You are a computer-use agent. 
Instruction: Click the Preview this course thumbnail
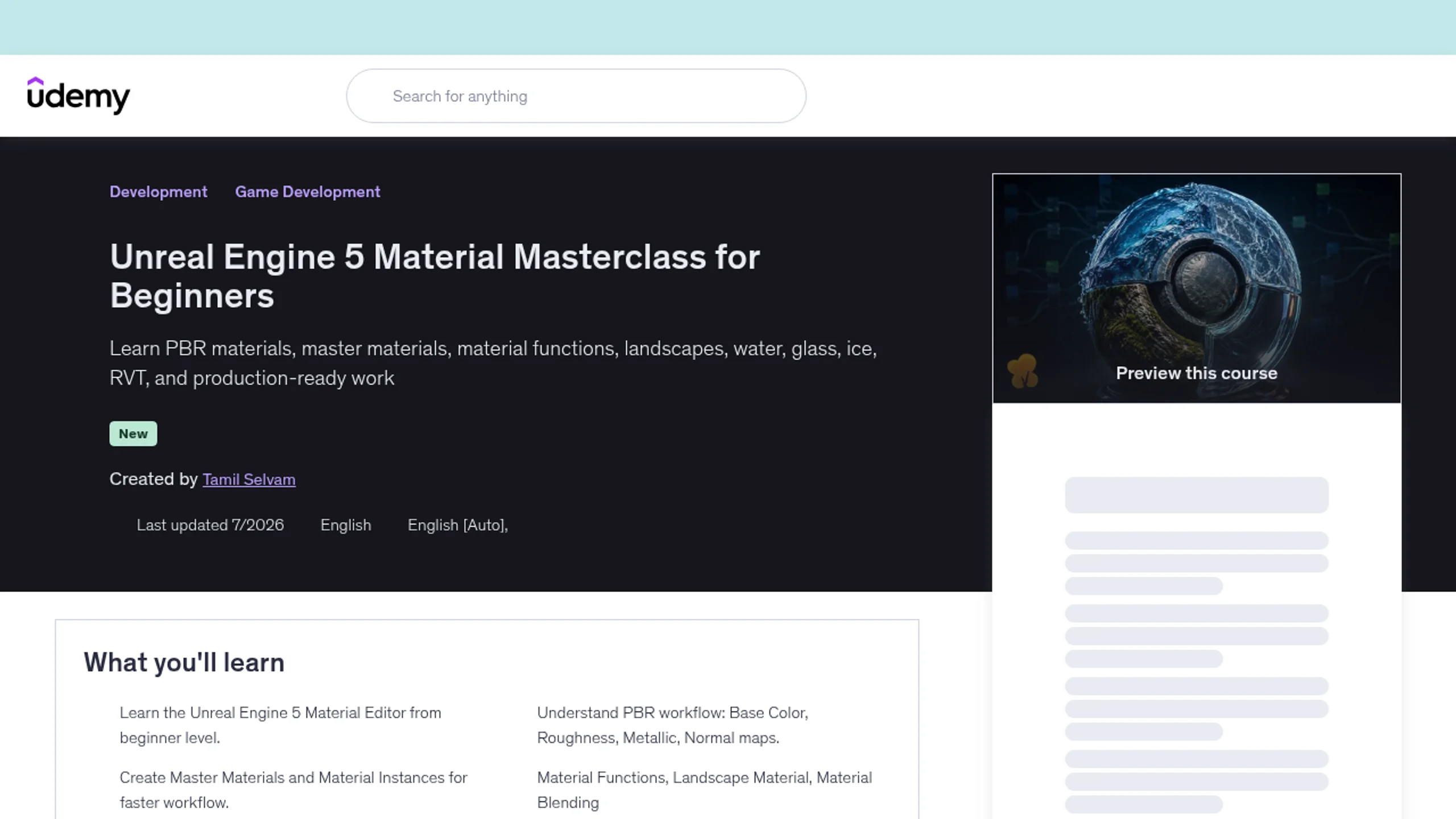(1197, 288)
